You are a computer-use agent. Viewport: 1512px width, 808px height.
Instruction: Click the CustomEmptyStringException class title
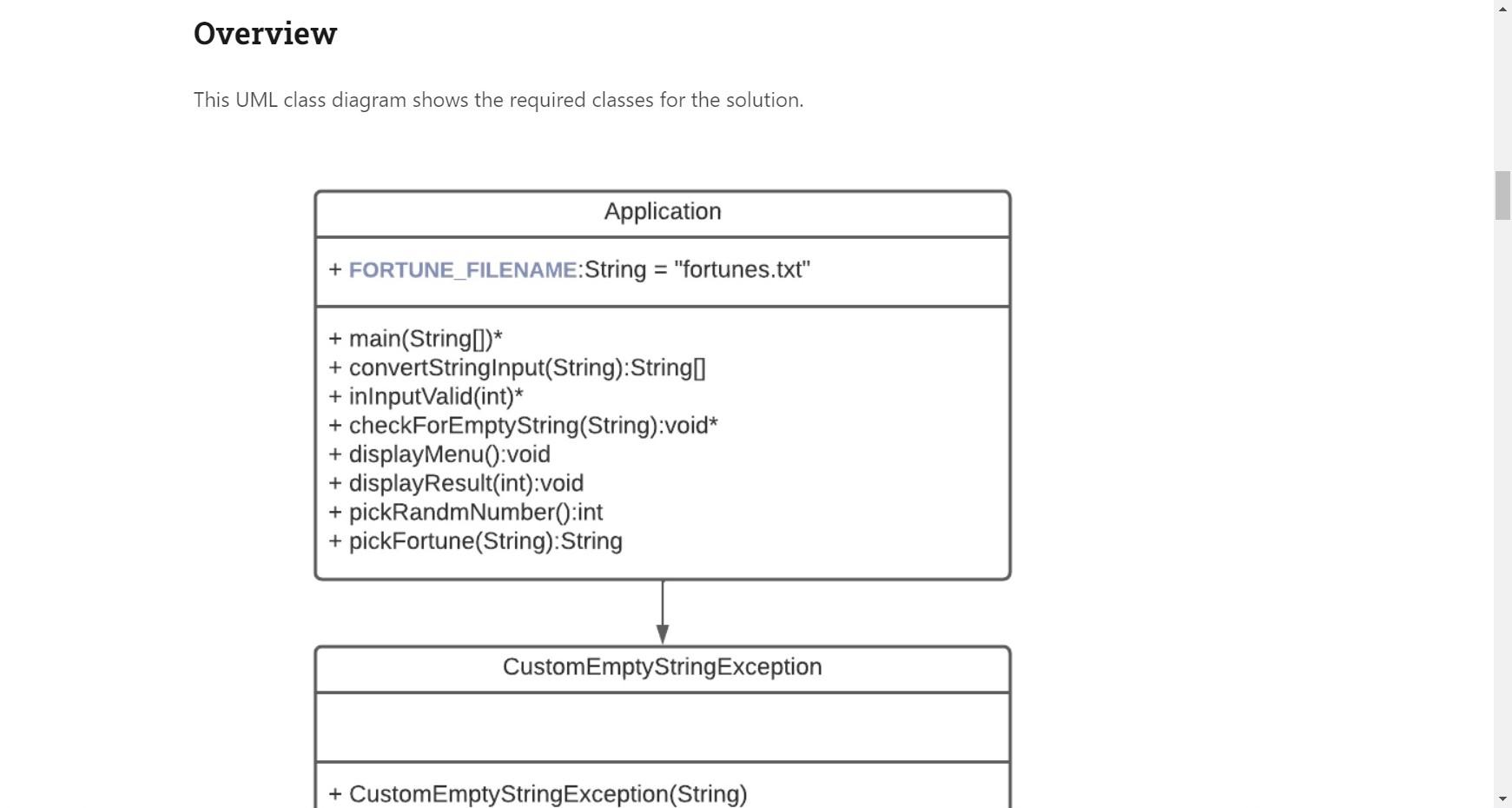coord(663,666)
